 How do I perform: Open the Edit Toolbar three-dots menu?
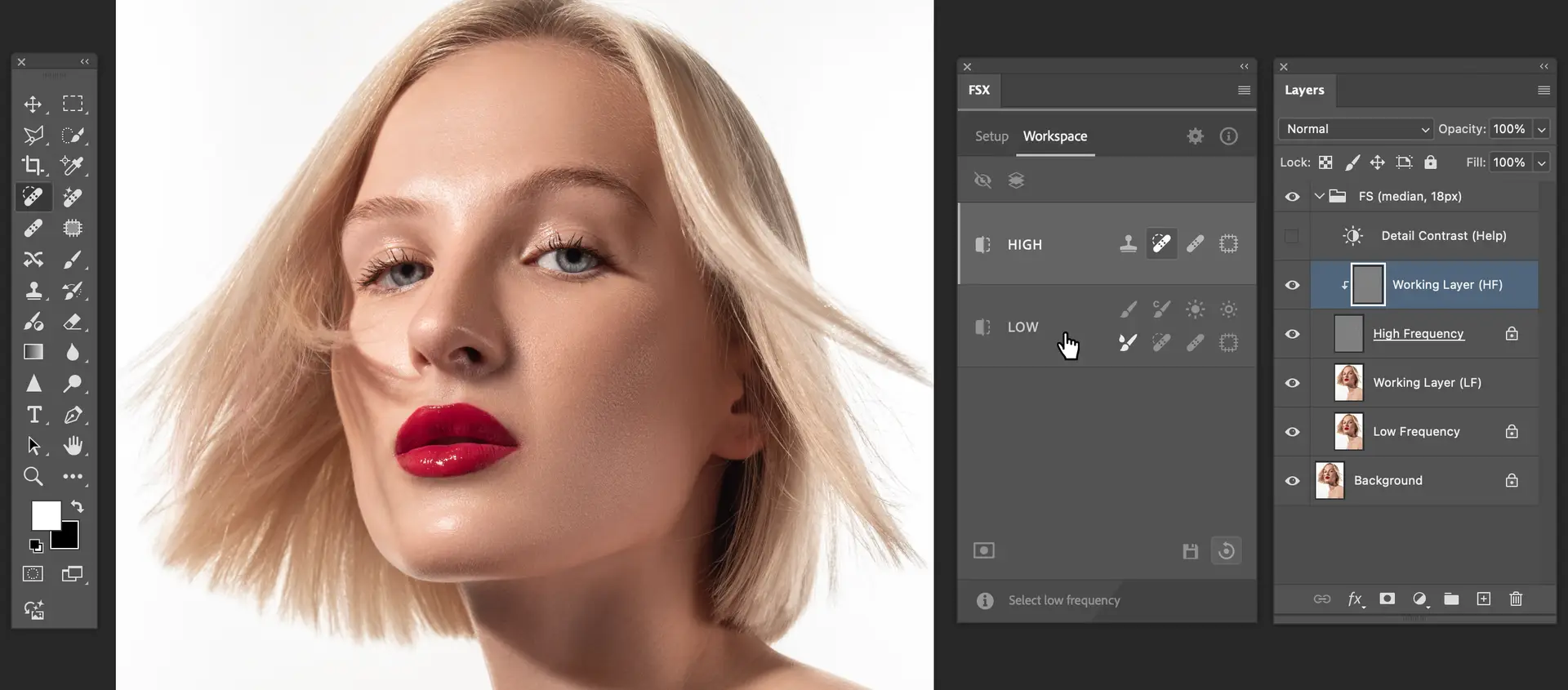pyautogui.click(x=73, y=476)
